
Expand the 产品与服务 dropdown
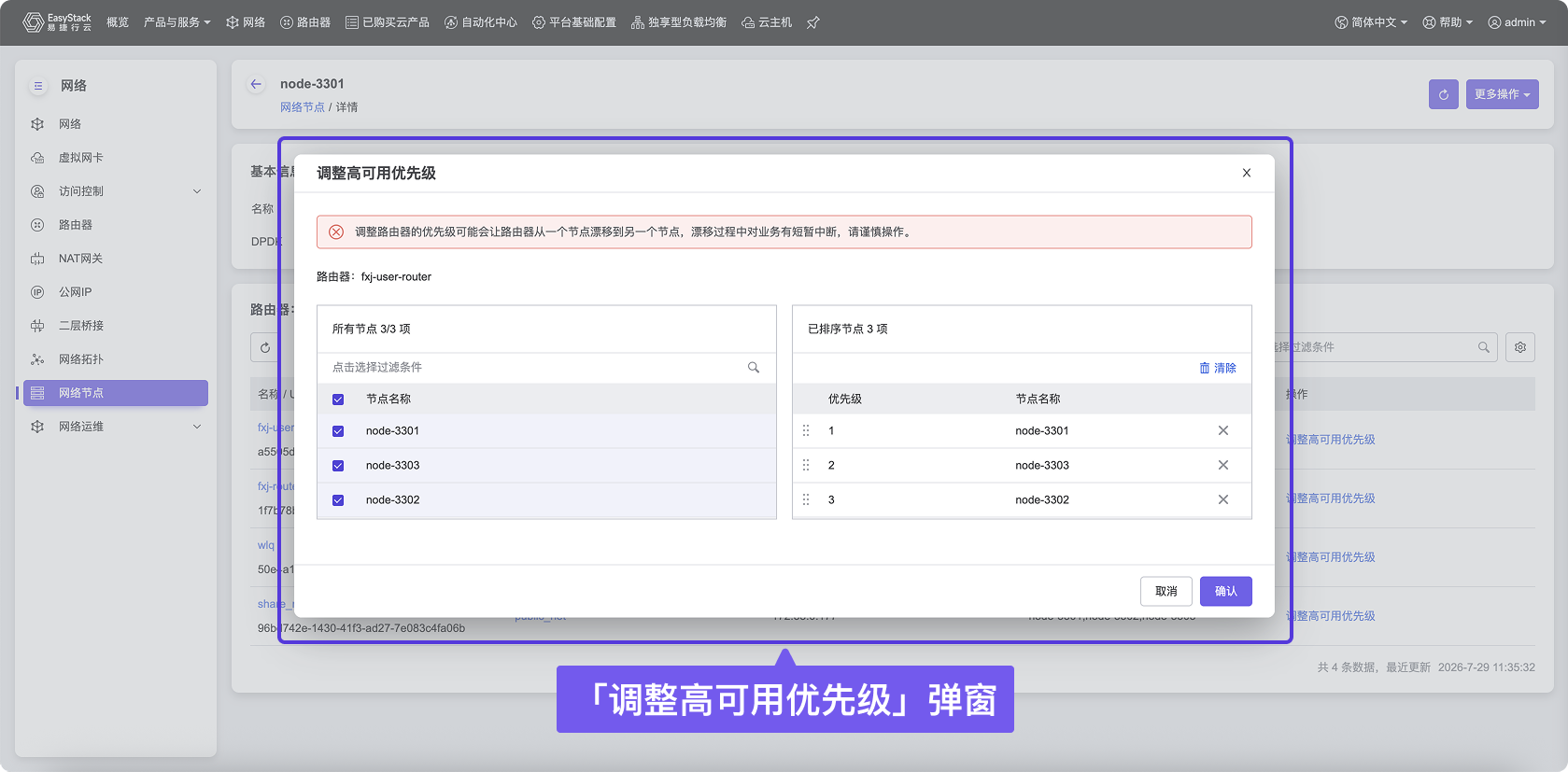click(177, 22)
